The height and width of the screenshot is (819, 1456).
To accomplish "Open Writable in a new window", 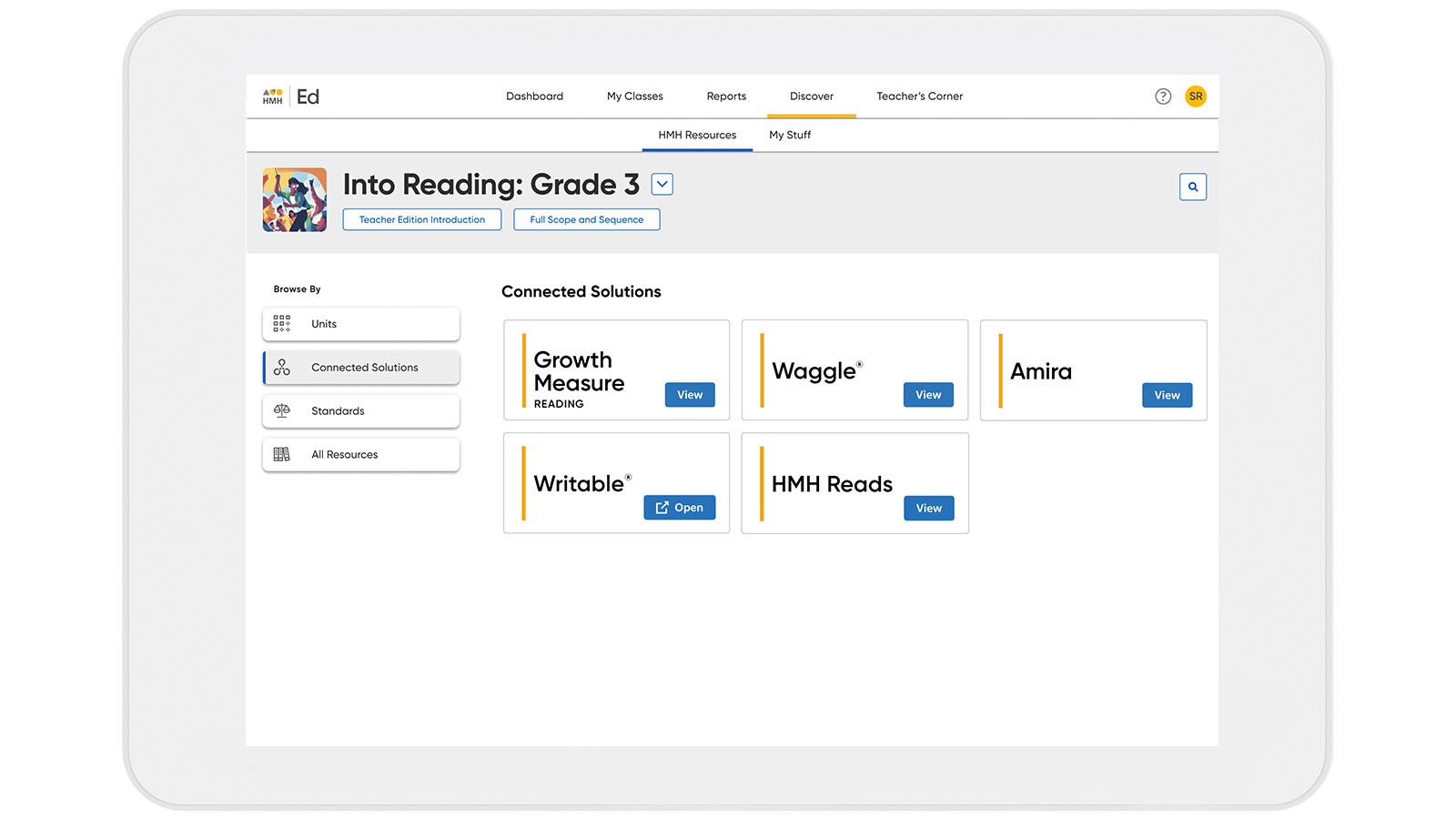I will coord(680,508).
